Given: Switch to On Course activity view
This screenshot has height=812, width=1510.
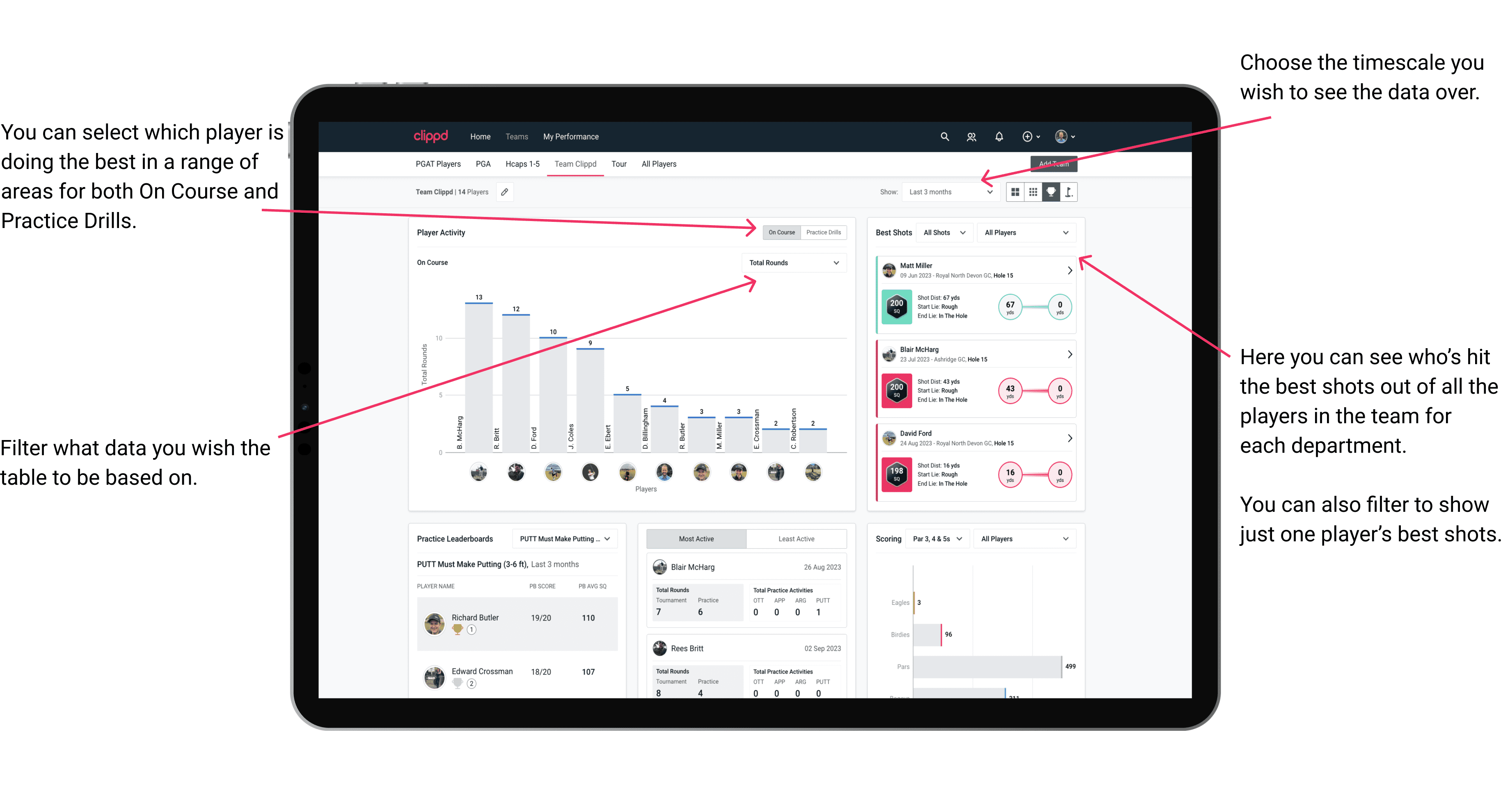Looking at the screenshot, I should (x=783, y=233).
